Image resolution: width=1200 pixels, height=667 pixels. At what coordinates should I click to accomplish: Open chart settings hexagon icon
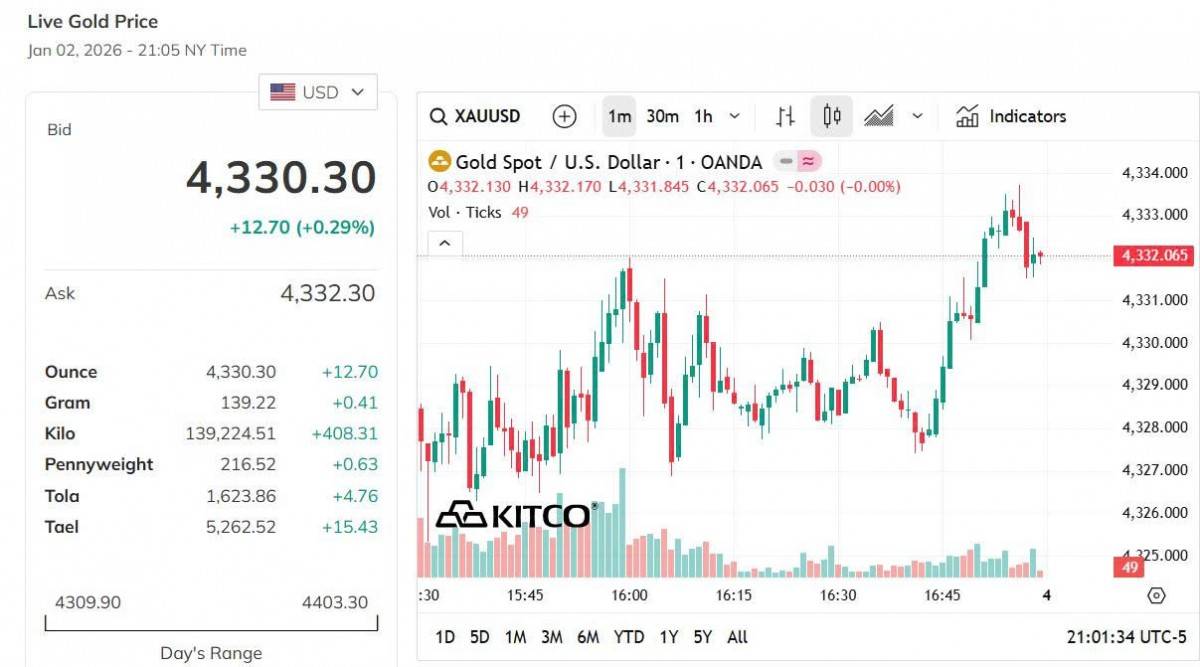1156,596
